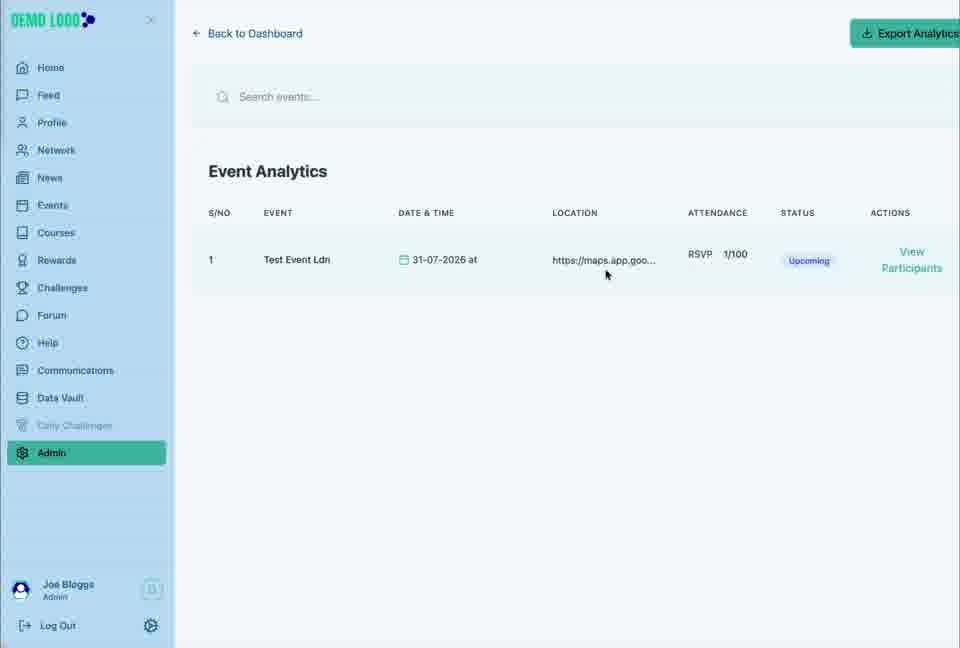
Task: Navigate to Network section
Action: [x=86, y=151]
